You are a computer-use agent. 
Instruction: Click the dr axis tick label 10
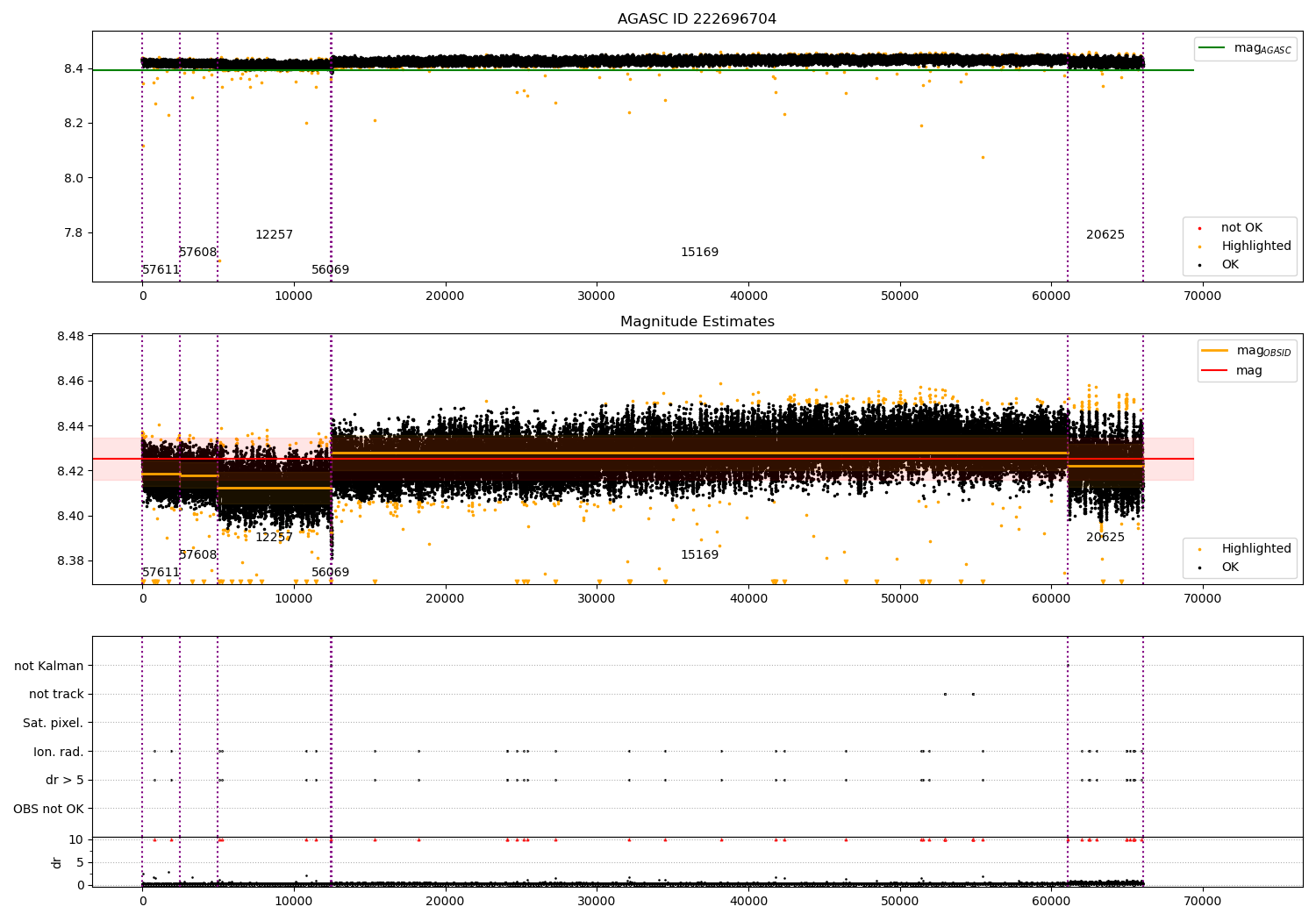76,840
